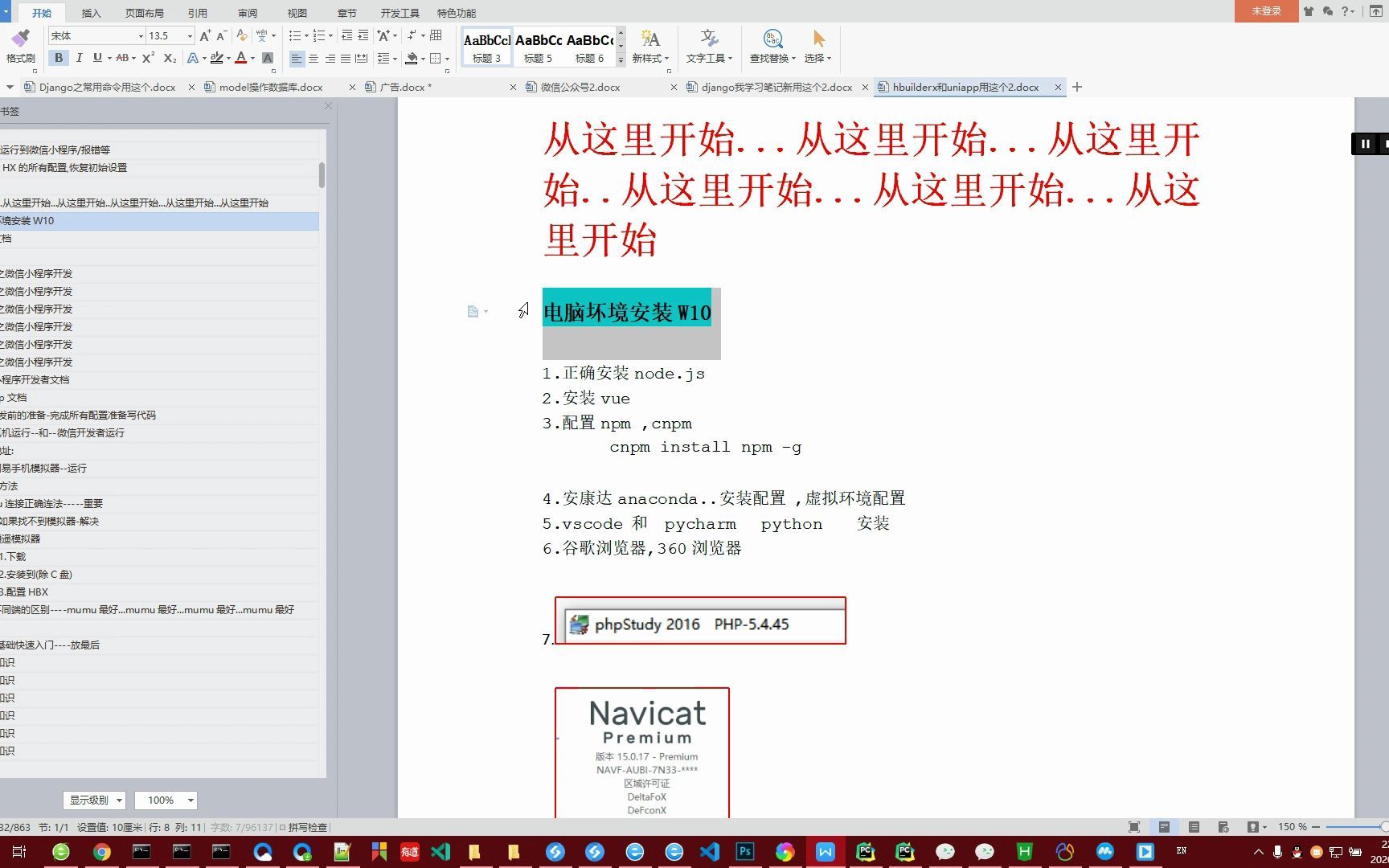Open font name dropdown 宋体
This screenshot has height=868, width=1389.
141,36
